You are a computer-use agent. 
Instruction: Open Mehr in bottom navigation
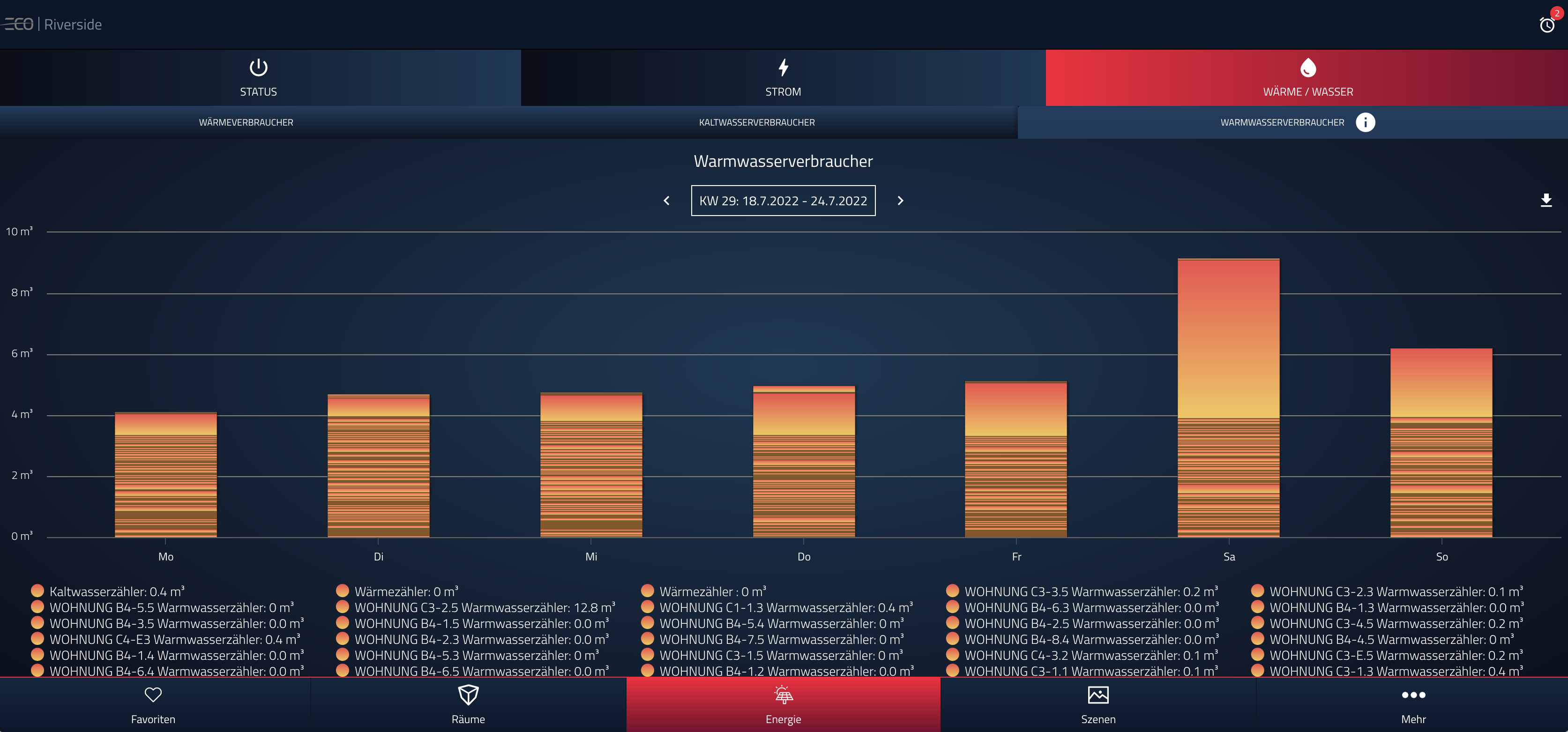pyautogui.click(x=1413, y=705)
